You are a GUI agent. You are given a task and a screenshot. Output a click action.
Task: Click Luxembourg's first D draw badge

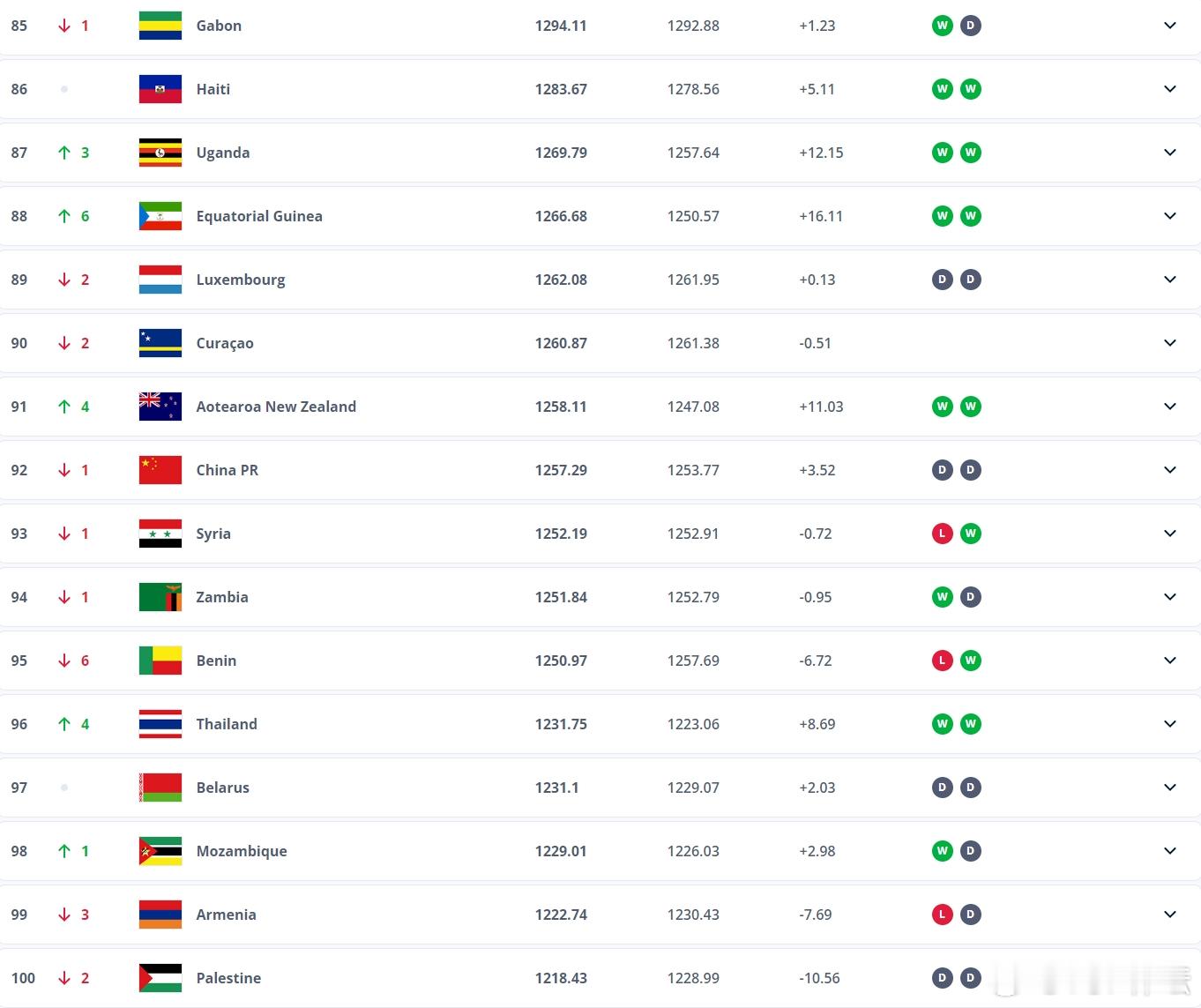943,280
